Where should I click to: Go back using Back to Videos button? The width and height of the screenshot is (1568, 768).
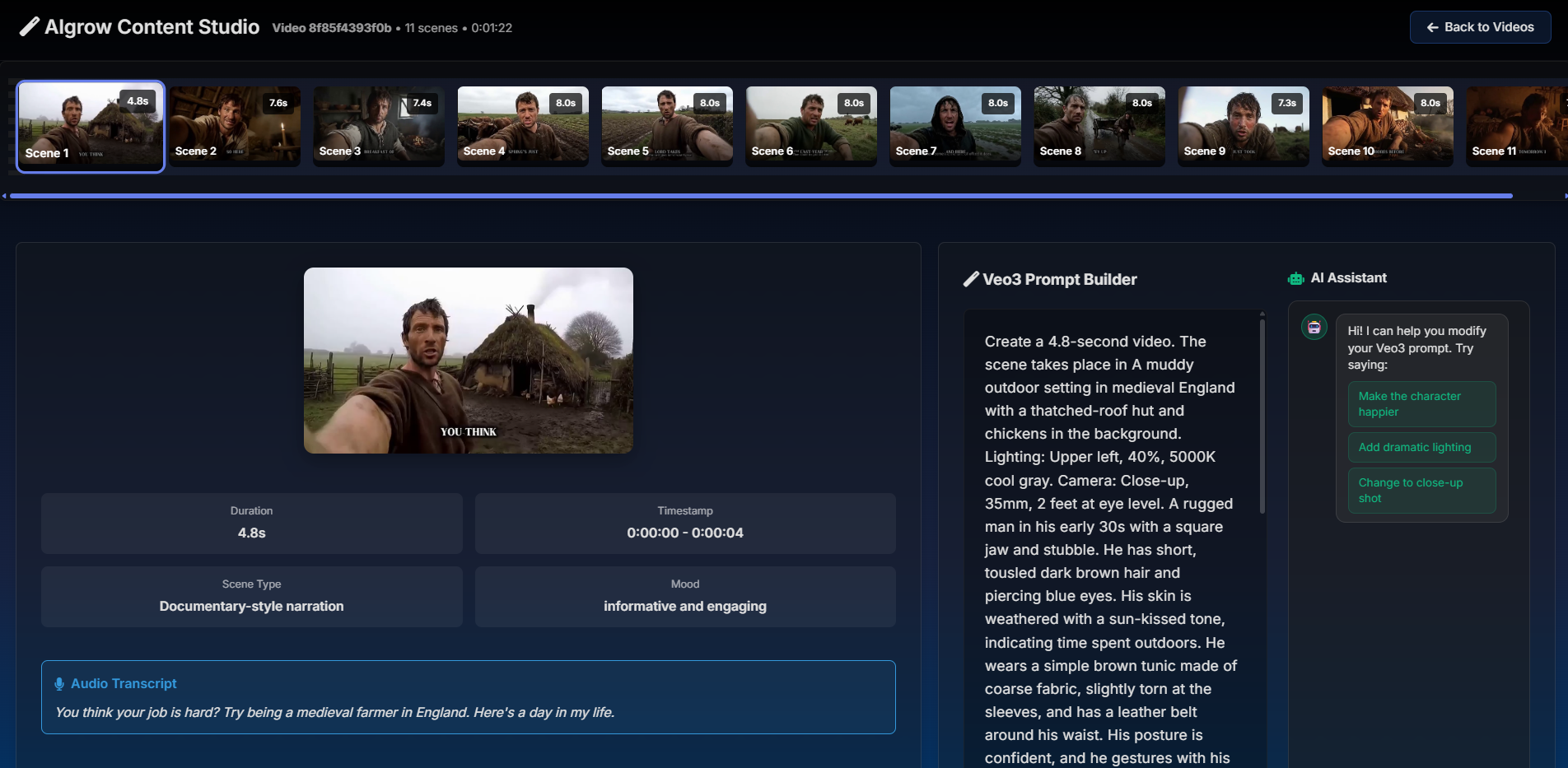[1480, 27]
